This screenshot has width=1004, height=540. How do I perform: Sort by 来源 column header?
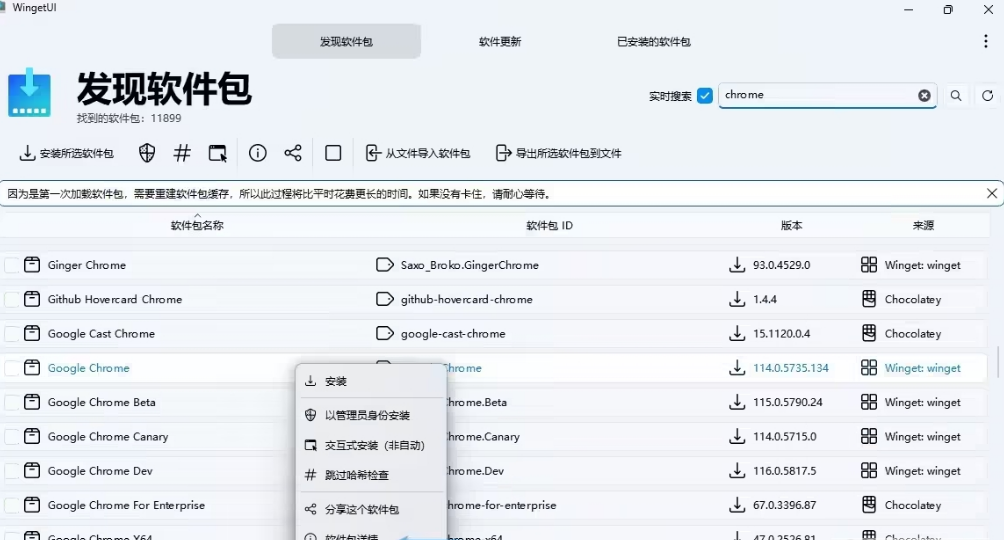[923, 225]
